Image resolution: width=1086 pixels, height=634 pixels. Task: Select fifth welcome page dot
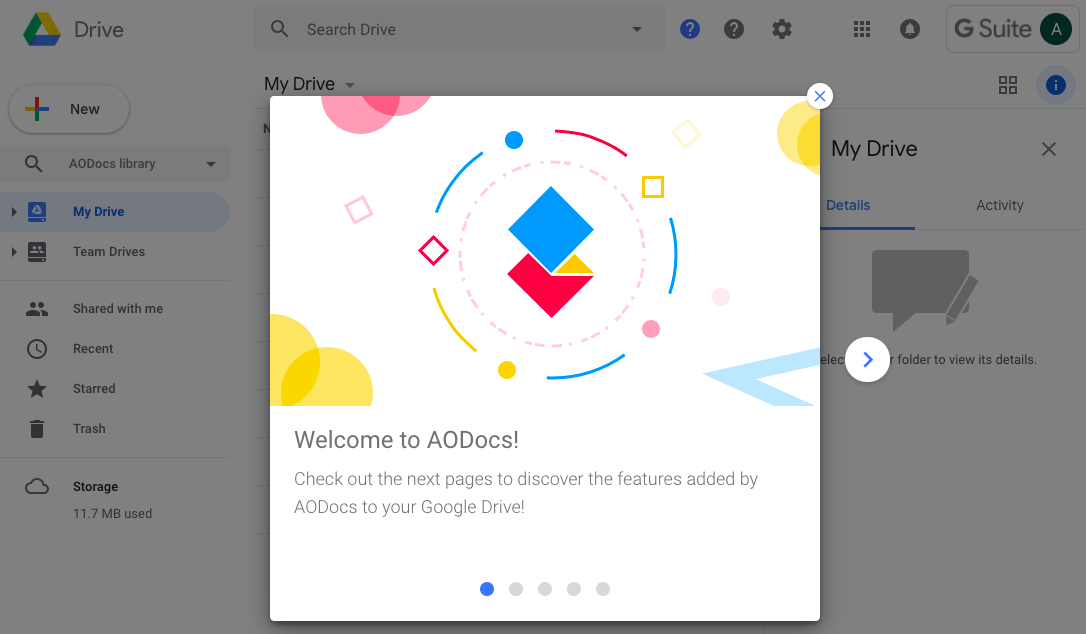coord(603,589)
